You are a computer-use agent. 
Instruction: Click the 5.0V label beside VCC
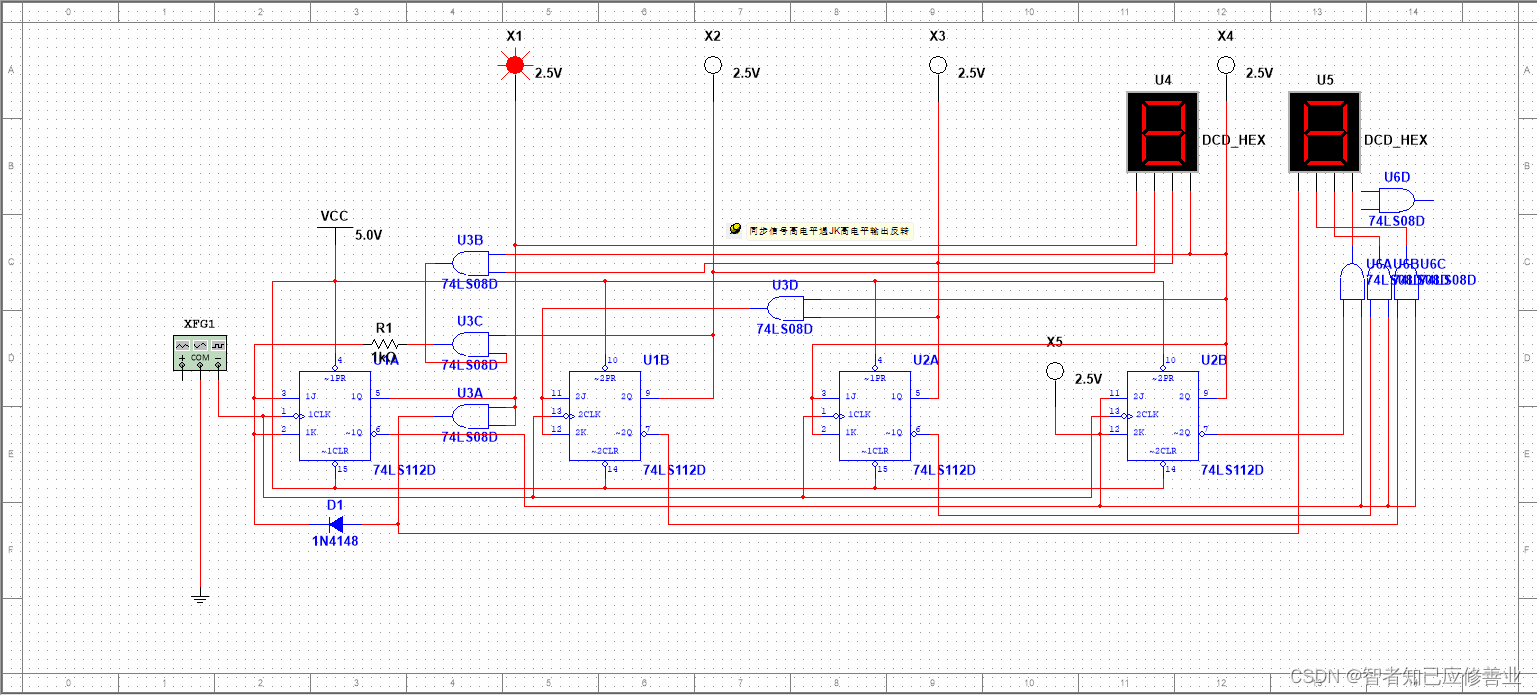pos(369,235)
